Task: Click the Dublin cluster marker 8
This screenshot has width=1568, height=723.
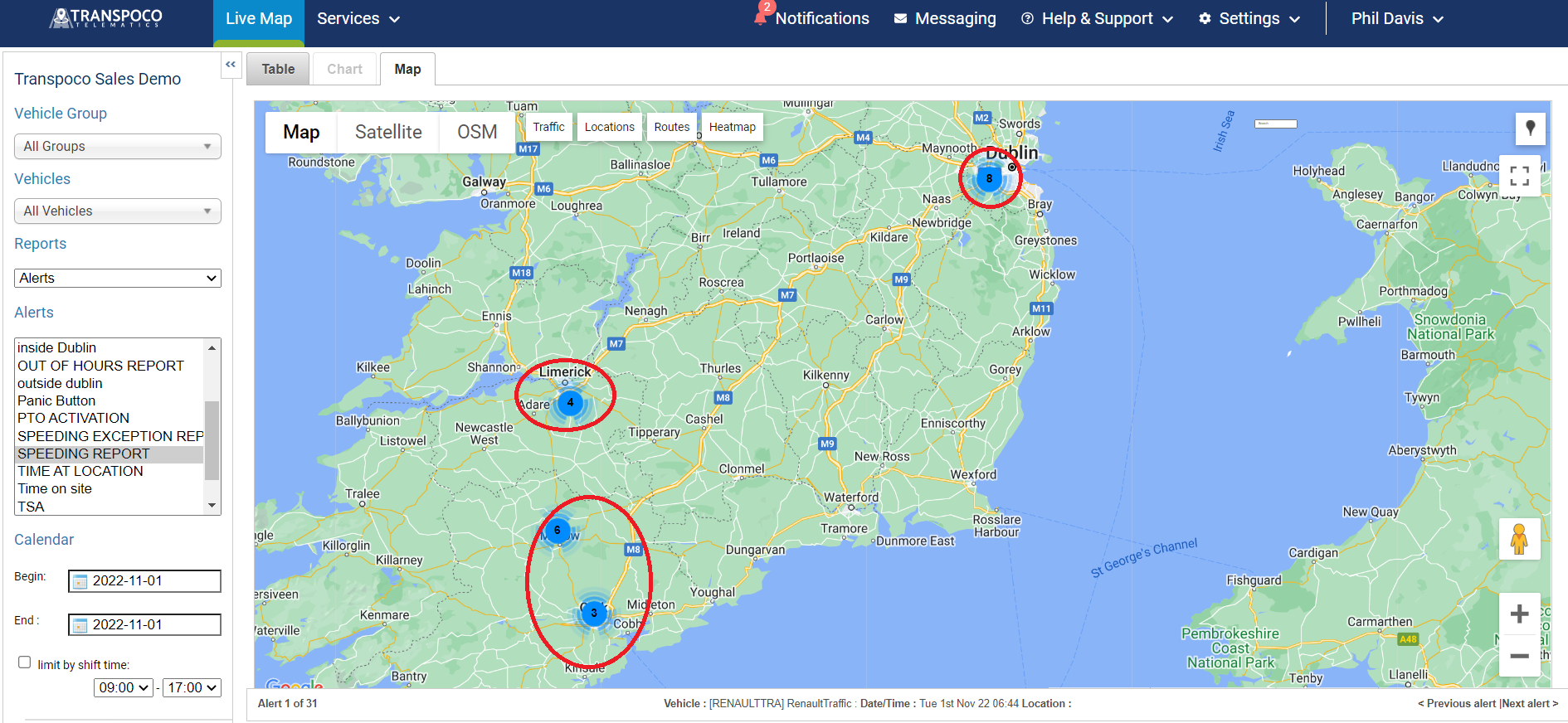Action: click(x=988, y=178)
